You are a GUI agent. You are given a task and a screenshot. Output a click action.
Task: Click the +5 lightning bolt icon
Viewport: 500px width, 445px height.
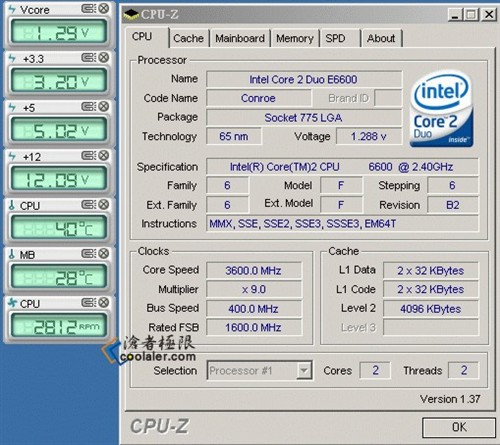pos(12,107)
